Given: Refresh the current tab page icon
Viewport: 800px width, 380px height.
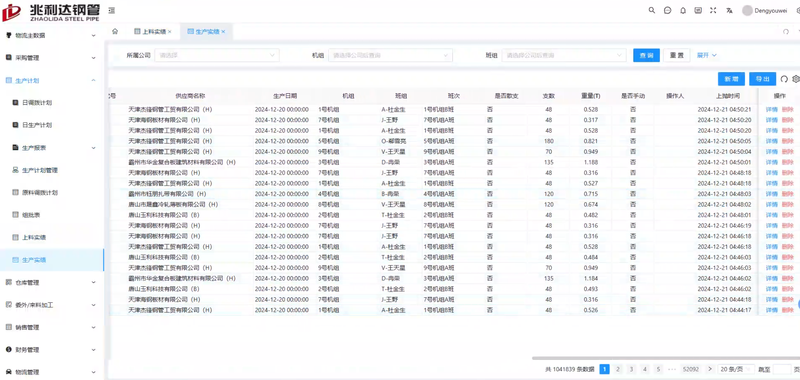Looking at the screenshot, I should [x=786, y=32].
